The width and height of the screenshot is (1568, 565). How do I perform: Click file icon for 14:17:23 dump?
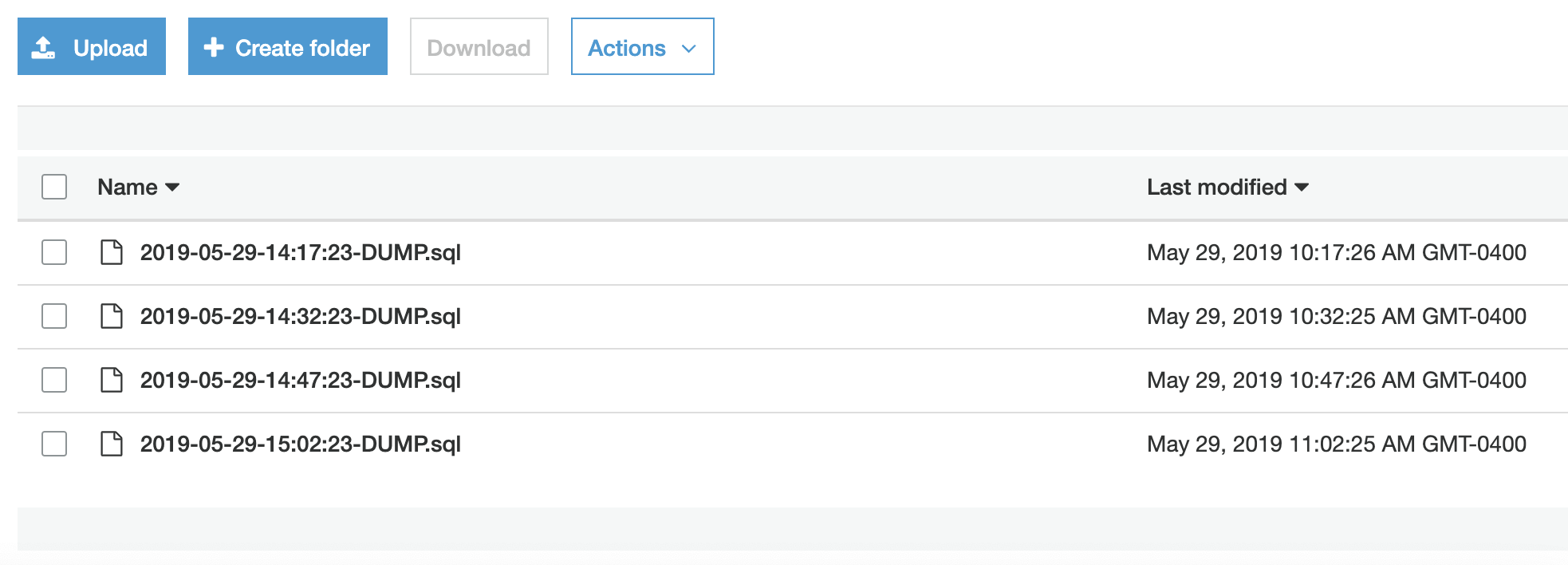[112, 252]
